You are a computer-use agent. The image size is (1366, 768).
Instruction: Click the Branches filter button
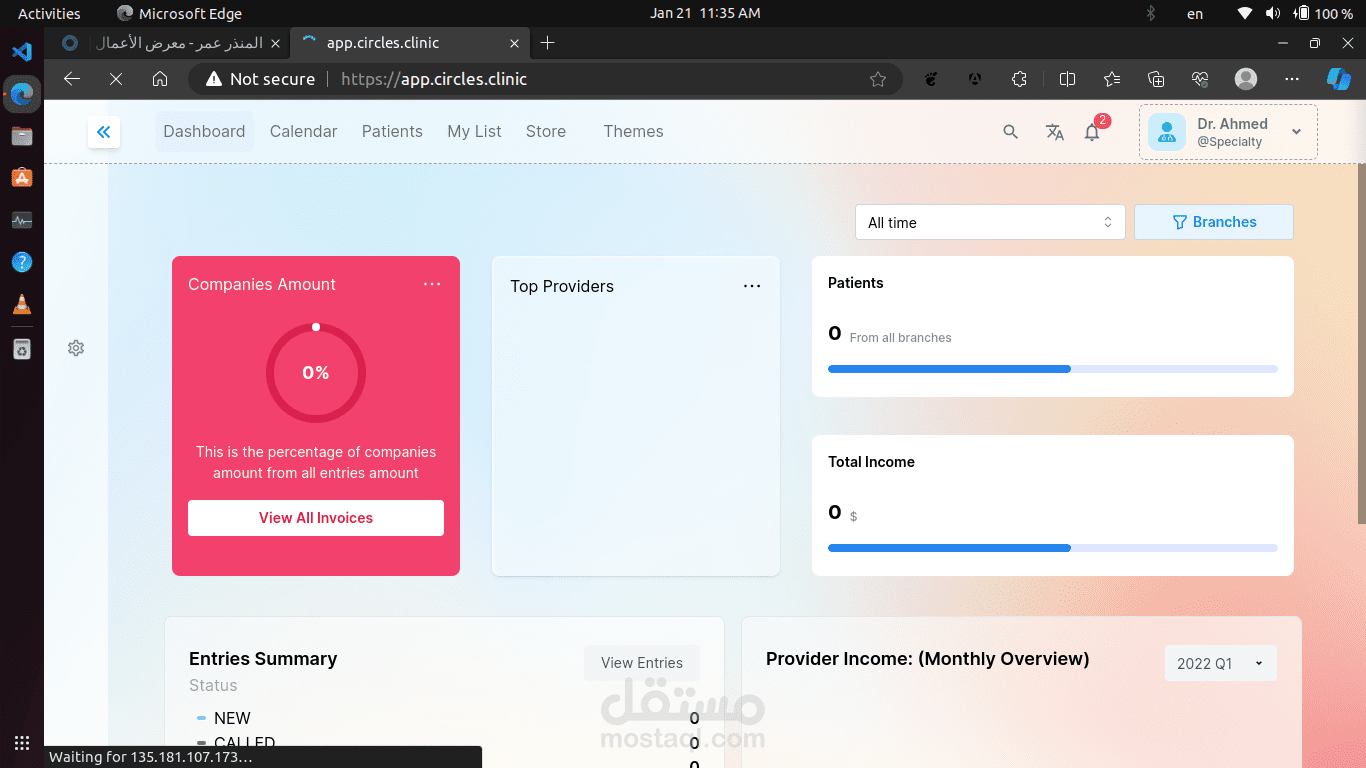(1214, 222)
